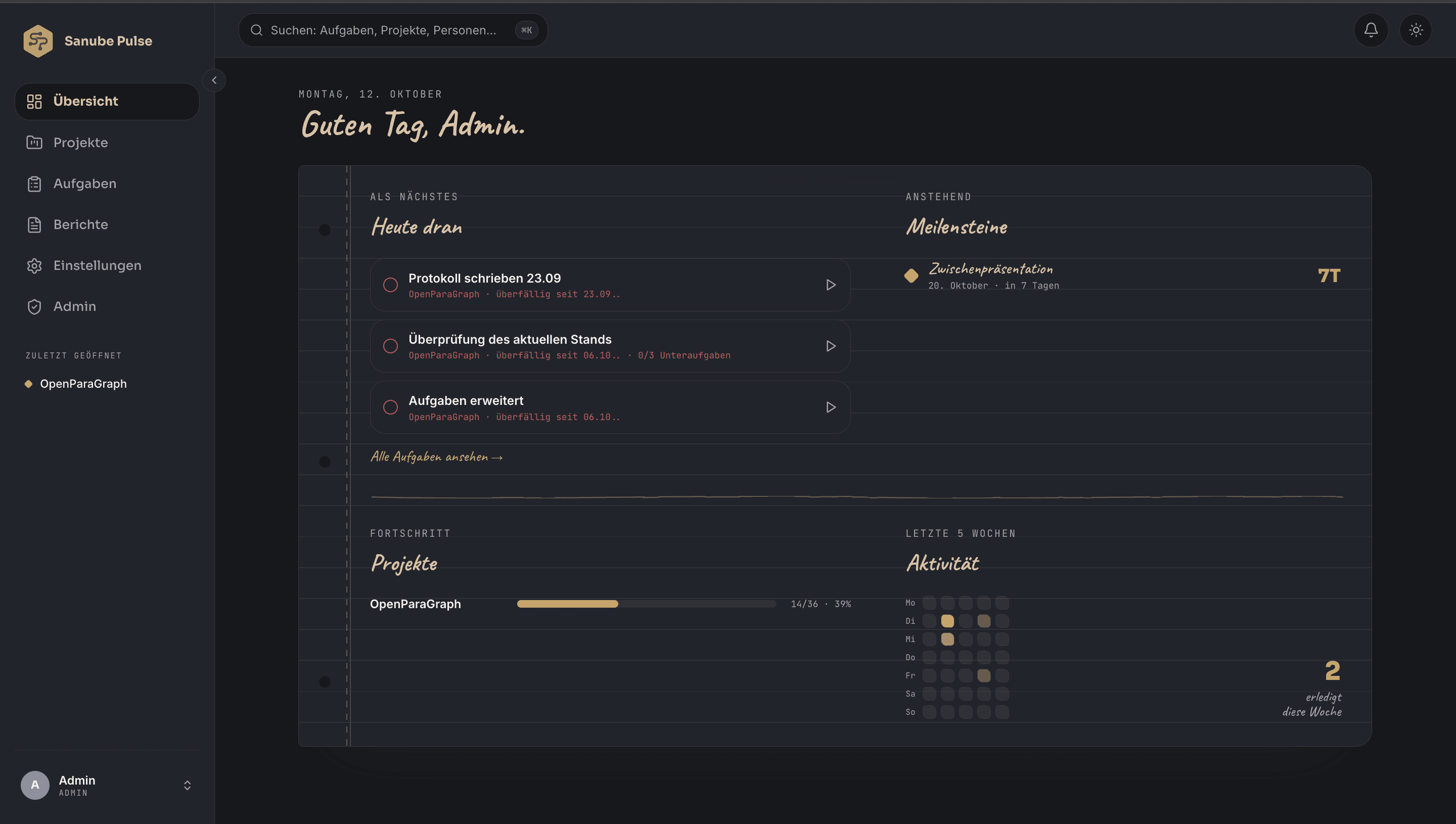Image resolution: width=1456 pixels, height=824 pixels.
Task: Click the Aufgaben clipboard icon
Action: [x=34, y=184]
